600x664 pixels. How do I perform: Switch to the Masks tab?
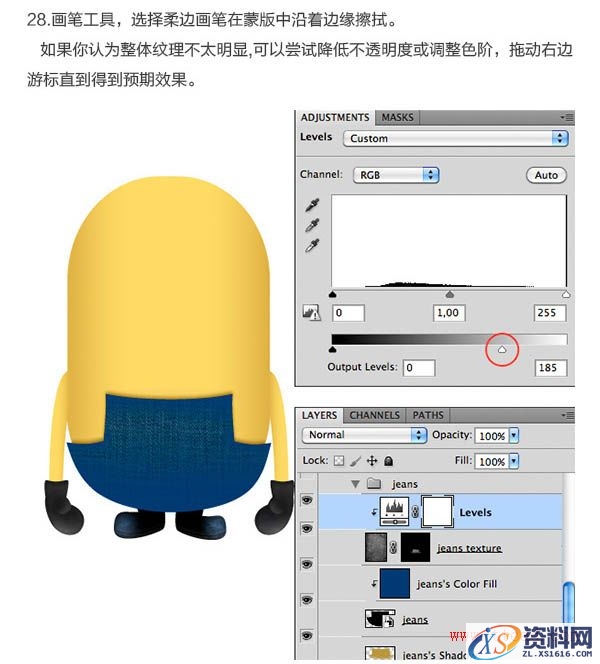click(x=397, y=117)
